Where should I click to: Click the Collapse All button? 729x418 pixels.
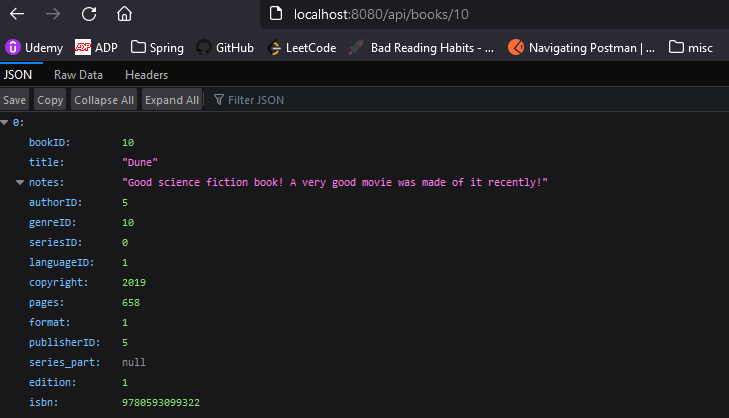(x=104, y=100)
